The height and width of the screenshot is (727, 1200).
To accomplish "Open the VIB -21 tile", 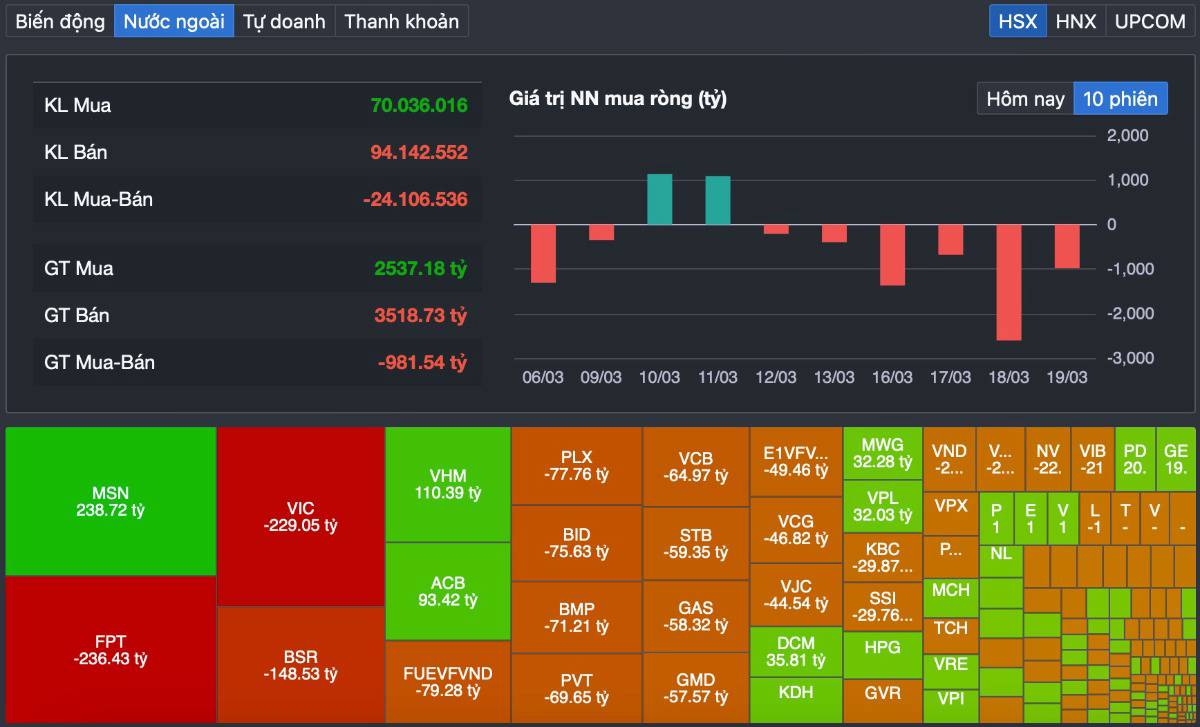I will point(1093,459).
